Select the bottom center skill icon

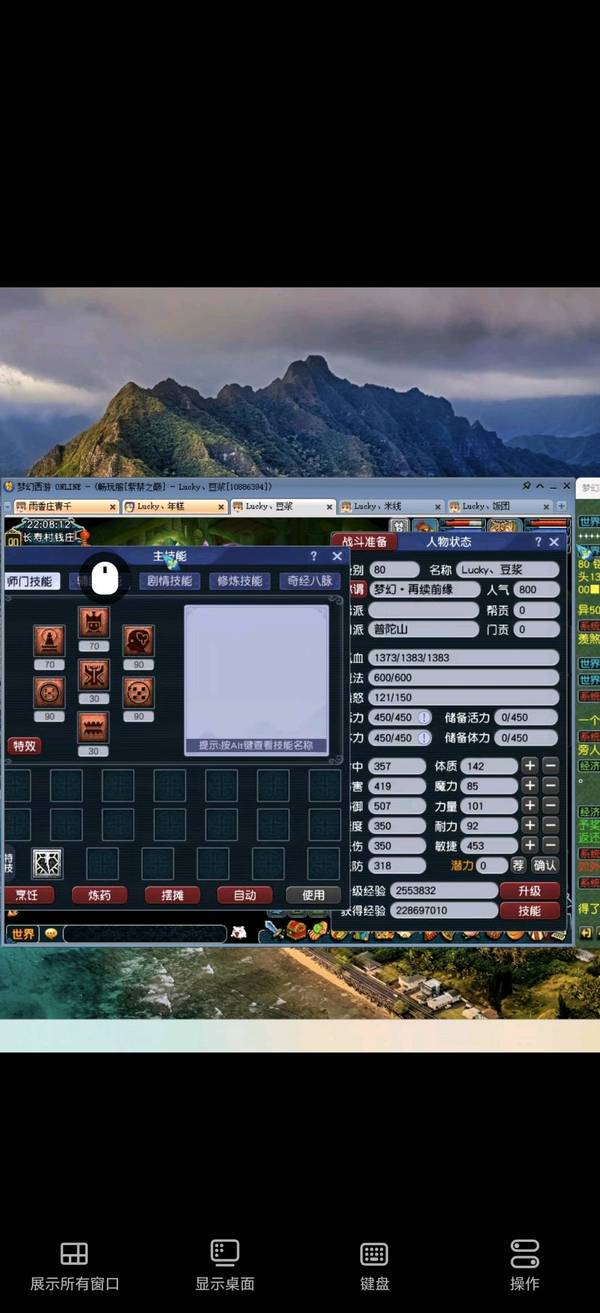point(94,727)
